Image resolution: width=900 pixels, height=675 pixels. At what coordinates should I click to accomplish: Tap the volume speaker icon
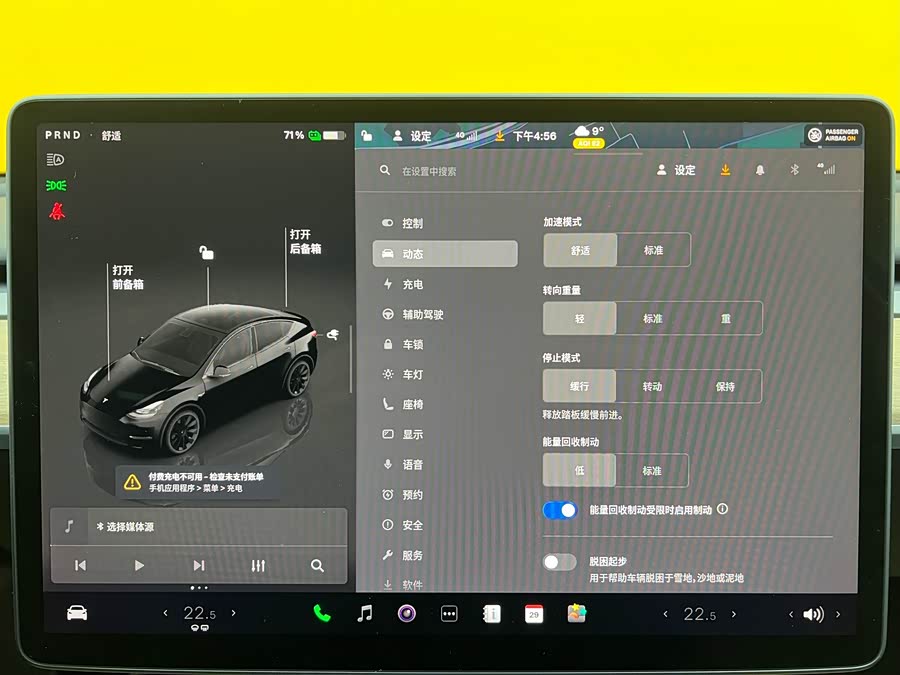(813, 614)
